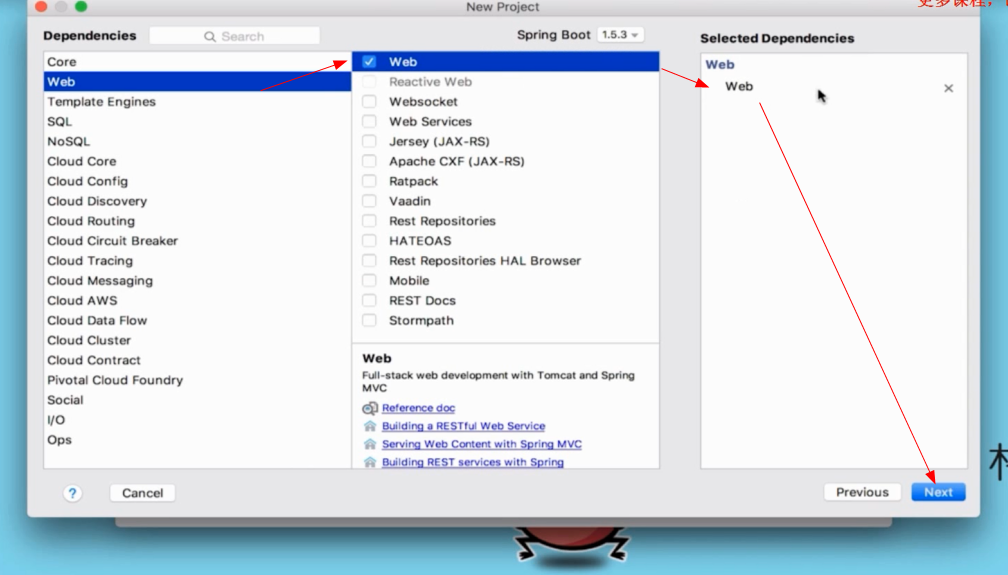This screenshot has height=575, width=1008.
Task: Check Rest Repositories HAL Browser
Action: [369, 260]
